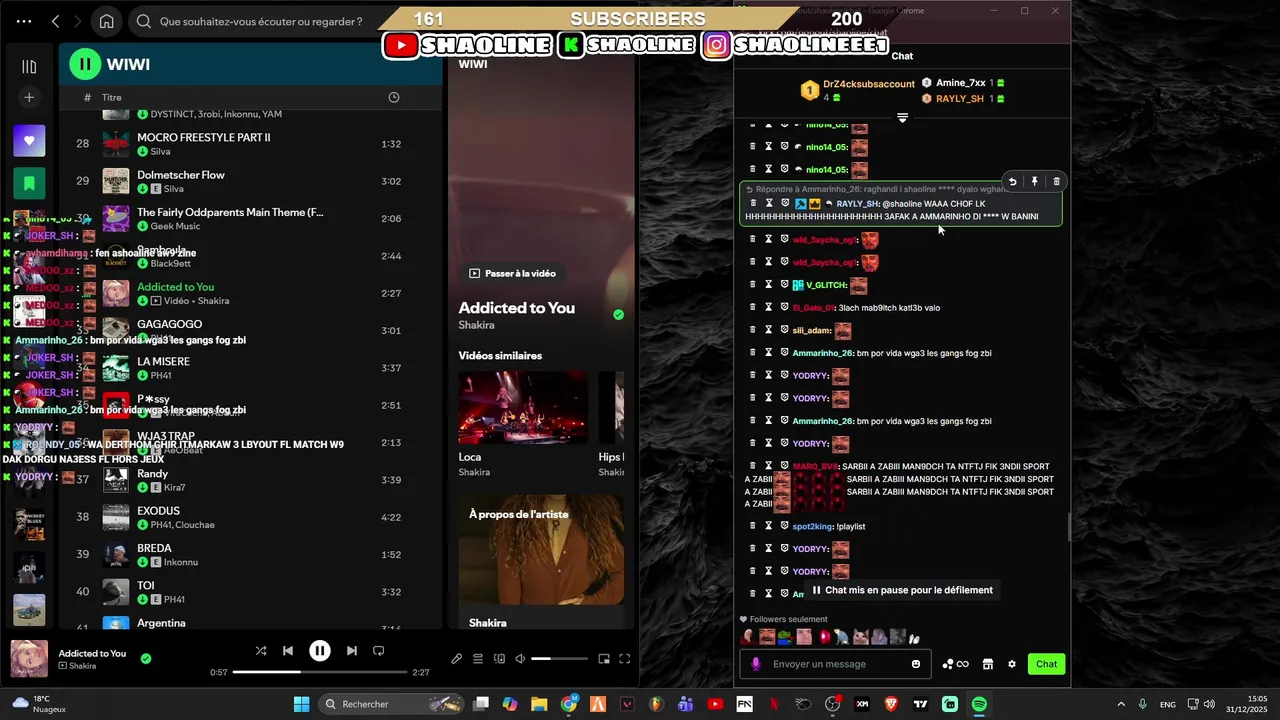Pin the highlighted RAYLY_SH message

click(1034, 181)
